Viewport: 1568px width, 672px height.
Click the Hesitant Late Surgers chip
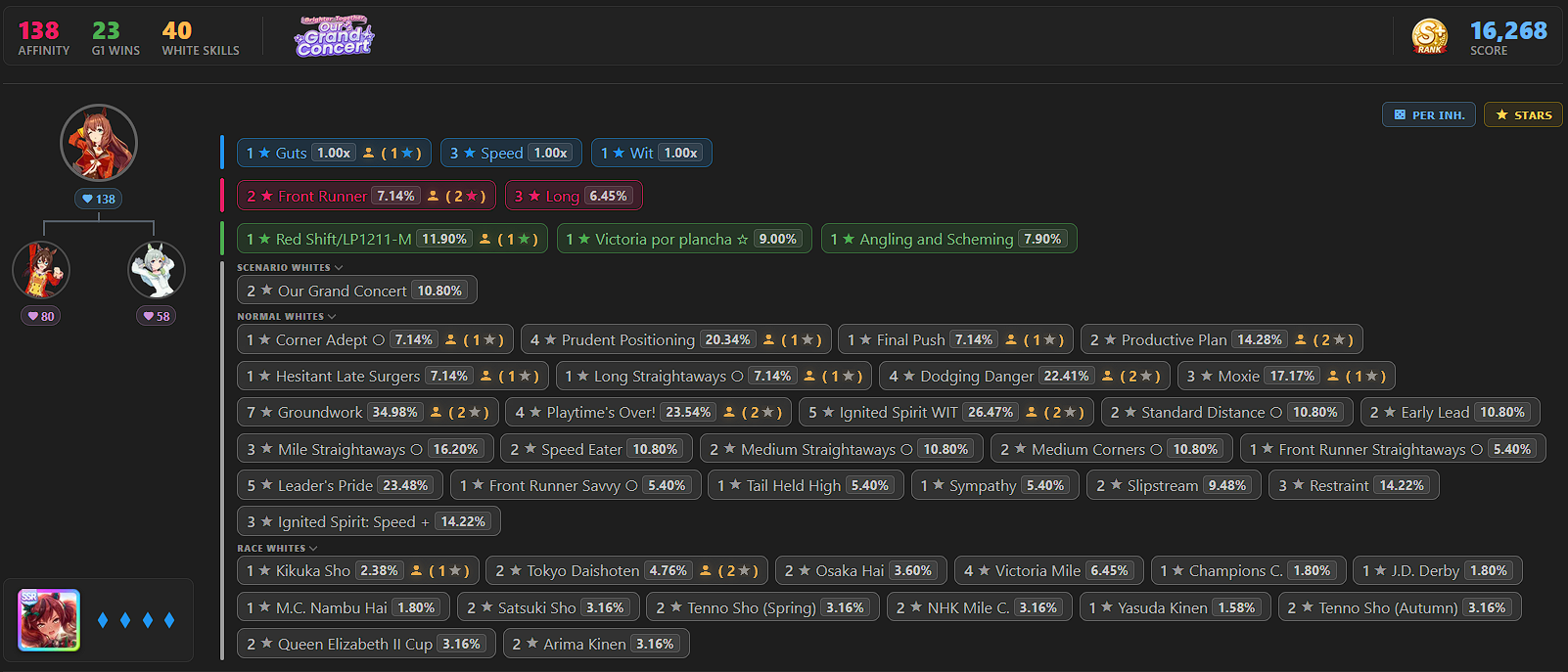click(x=393, y=376)
